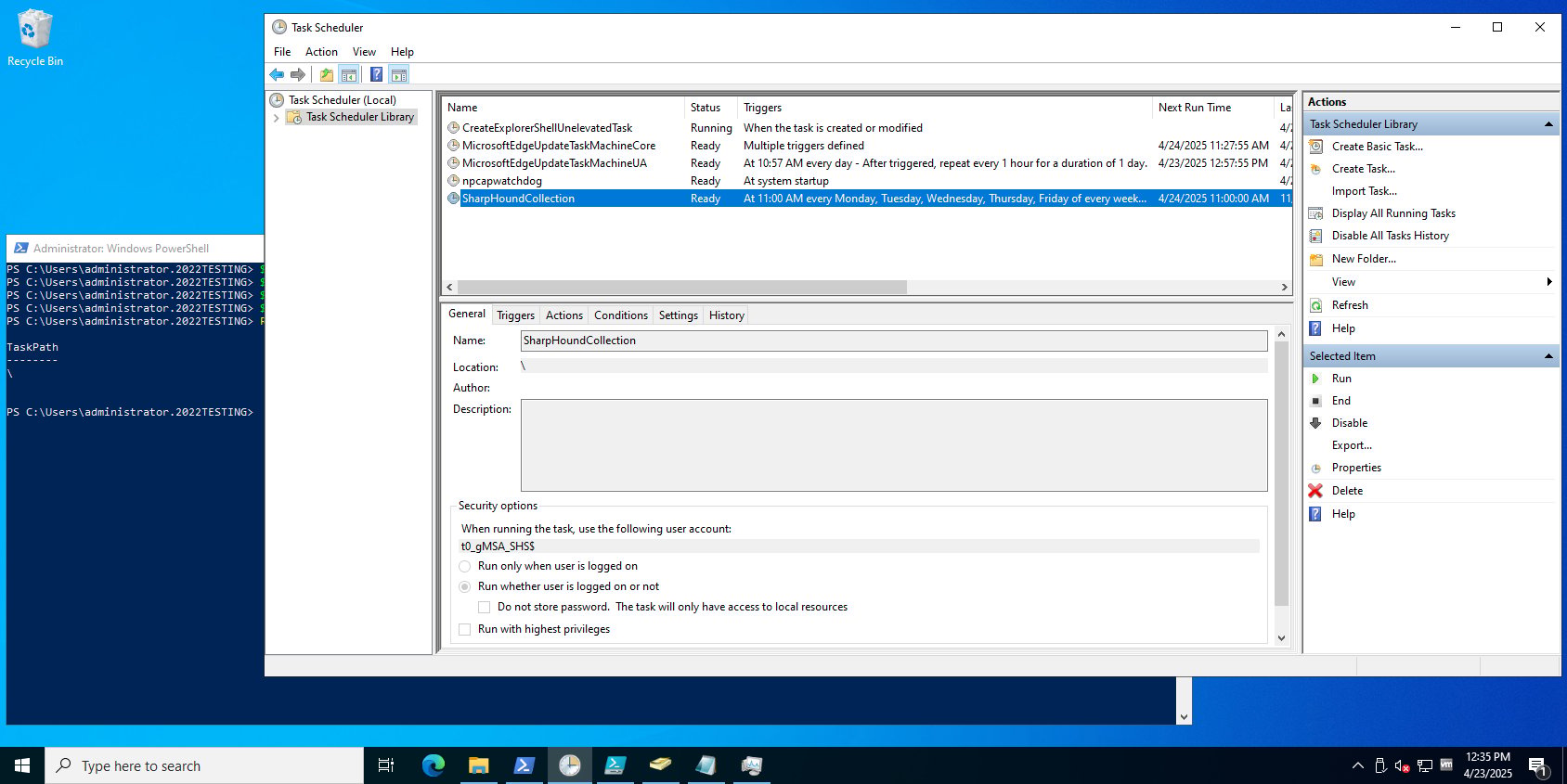Click the Forward arrow toolbar icon
The image size is (1567, 784).
298,75
